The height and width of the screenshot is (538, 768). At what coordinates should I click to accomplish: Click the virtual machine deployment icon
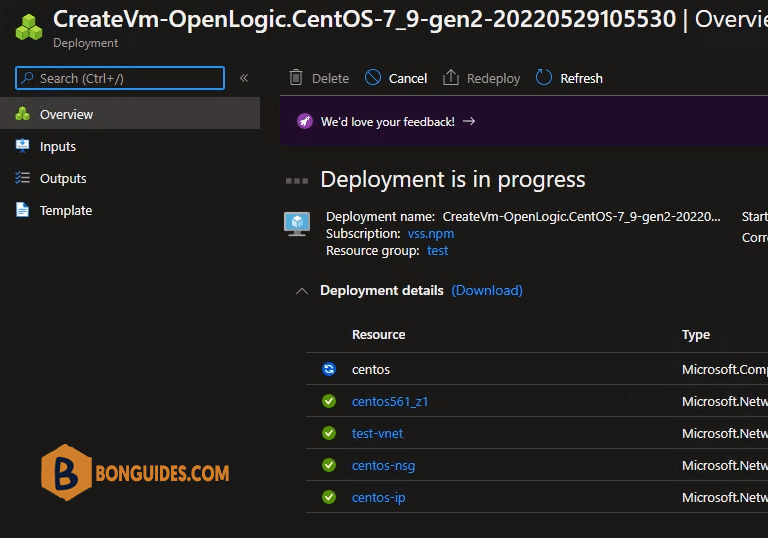pyautogui.click(x=297, y=224)
